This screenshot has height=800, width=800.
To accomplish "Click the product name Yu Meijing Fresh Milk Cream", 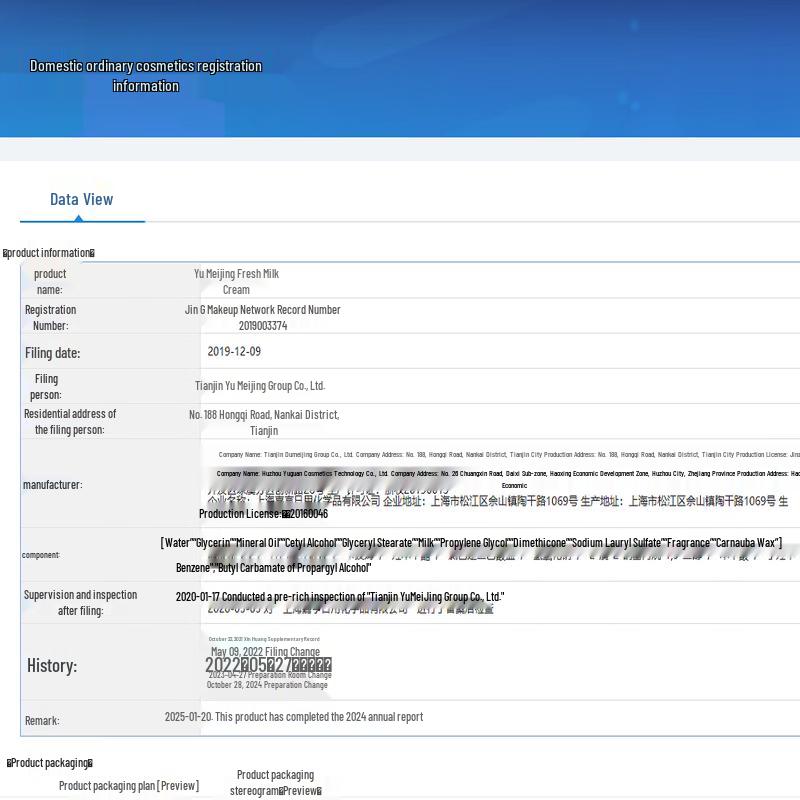I will 236,281.
